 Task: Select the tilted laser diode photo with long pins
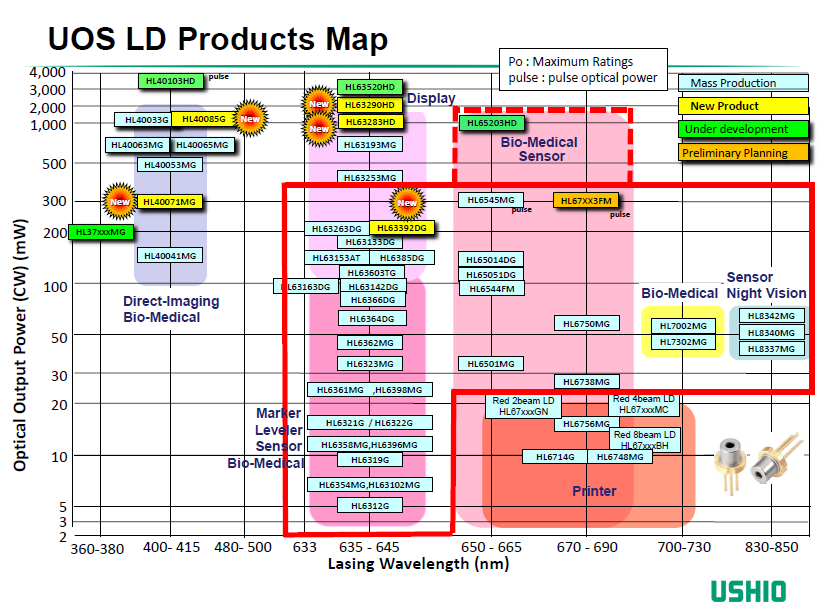click(776, 458)
